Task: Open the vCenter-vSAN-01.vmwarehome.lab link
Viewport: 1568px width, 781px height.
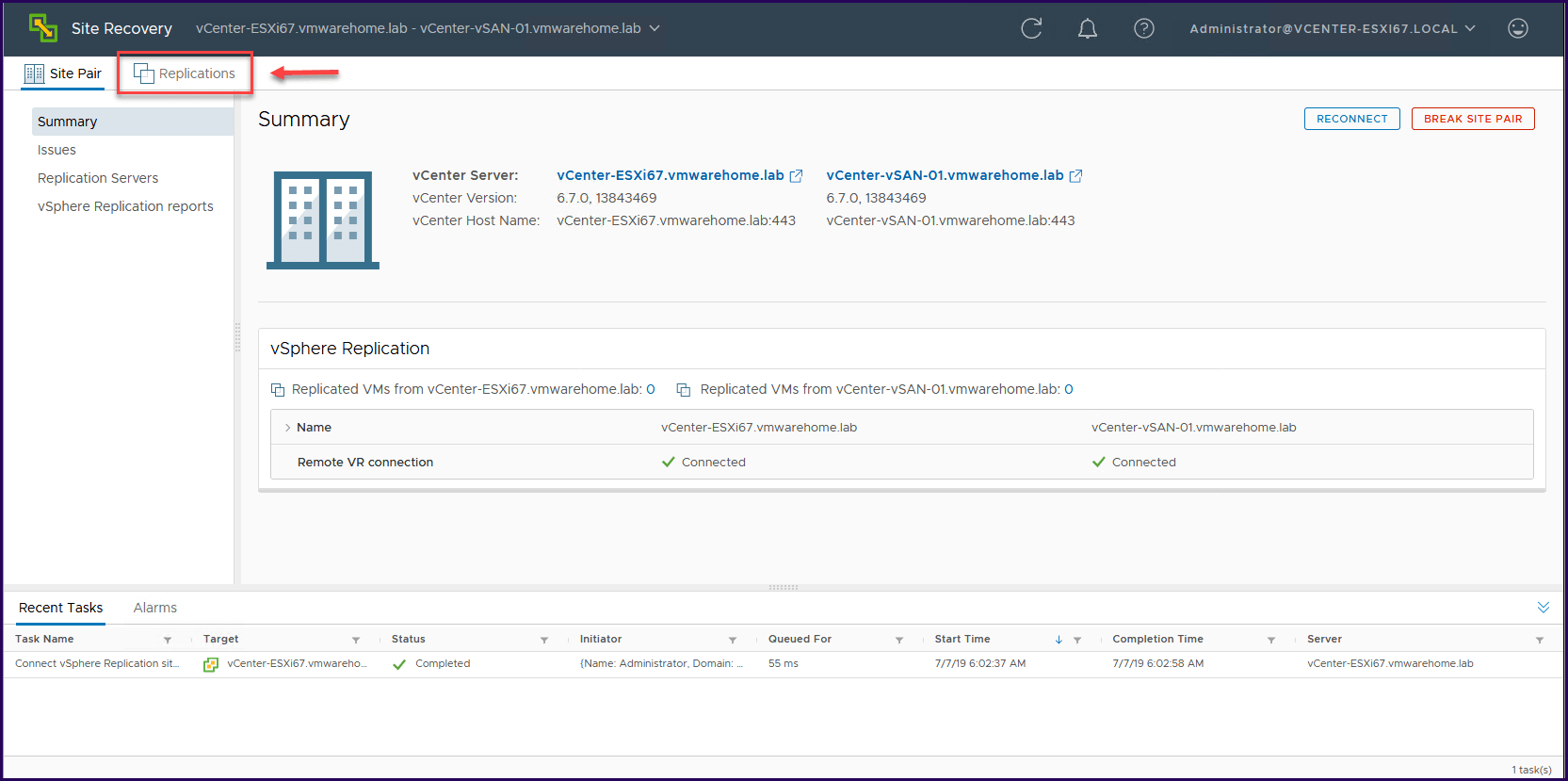Action: click(945, 175)
